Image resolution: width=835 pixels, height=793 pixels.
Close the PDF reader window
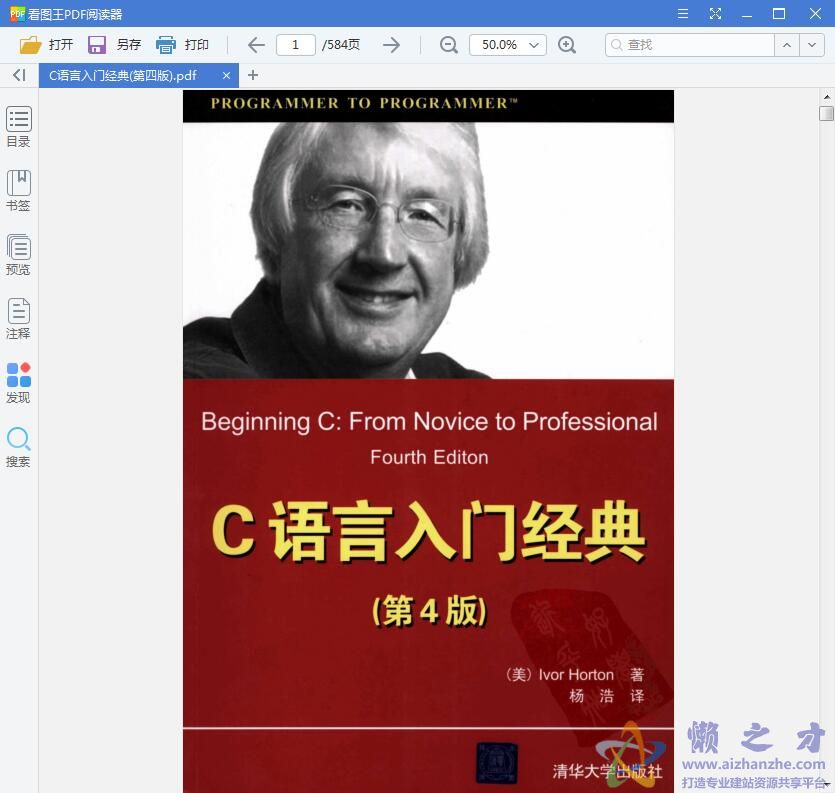coord(815,13)
